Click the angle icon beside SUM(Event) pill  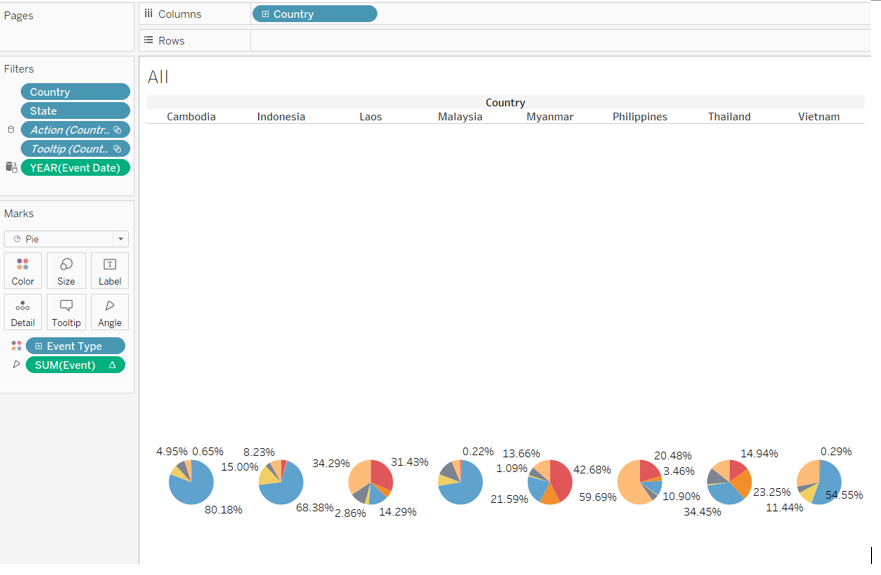click(x=16, y=365)
